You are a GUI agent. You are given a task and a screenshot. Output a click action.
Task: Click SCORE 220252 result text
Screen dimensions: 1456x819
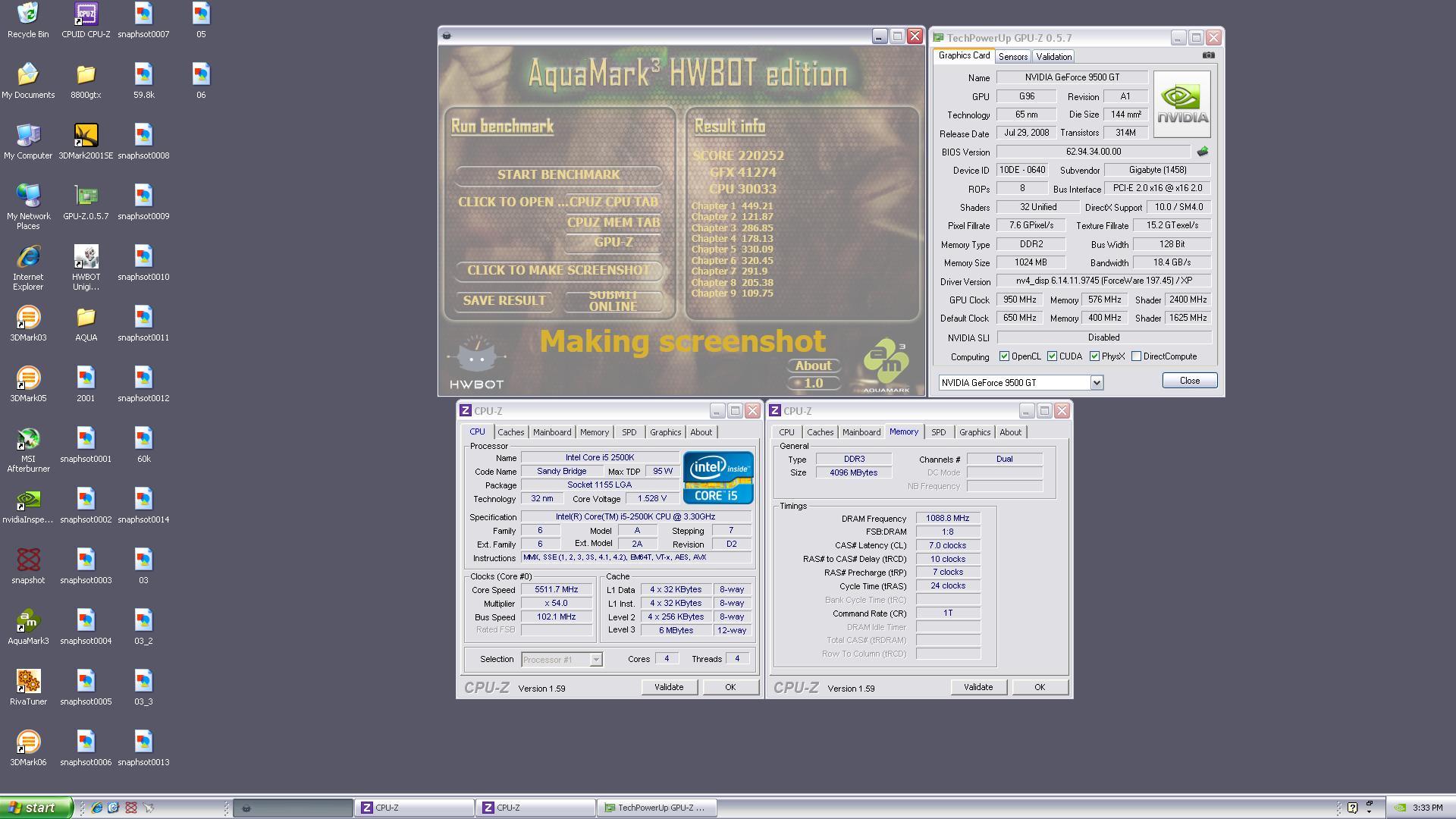738,155
